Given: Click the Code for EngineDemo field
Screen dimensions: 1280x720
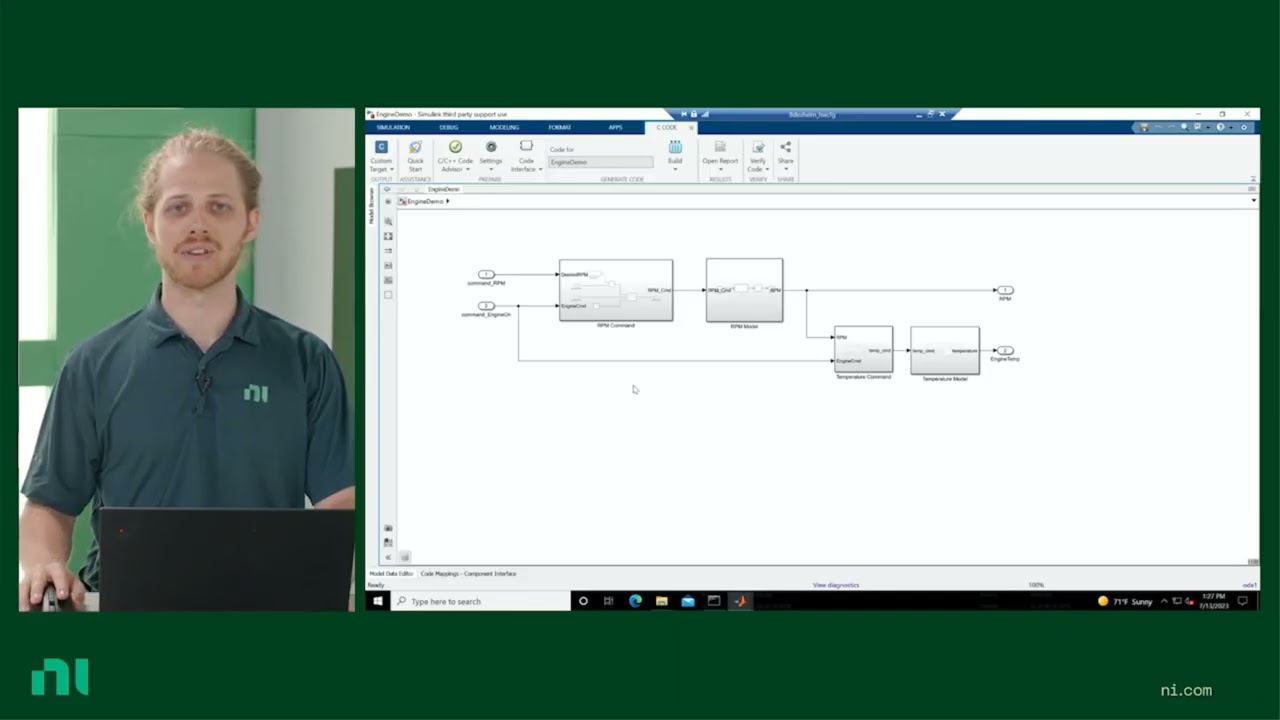Looking at the screenshot, I should pyautogui.click(x=600, y=162).
